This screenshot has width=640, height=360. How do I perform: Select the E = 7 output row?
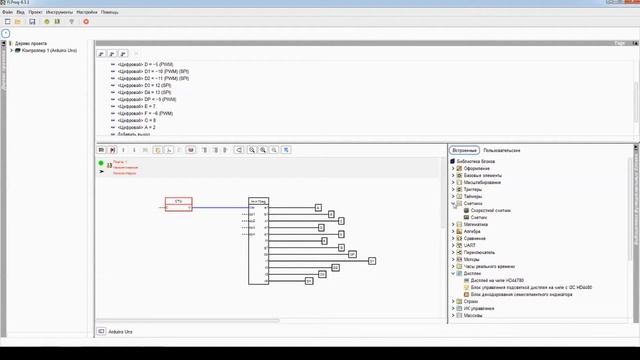[x=136, y=107]
